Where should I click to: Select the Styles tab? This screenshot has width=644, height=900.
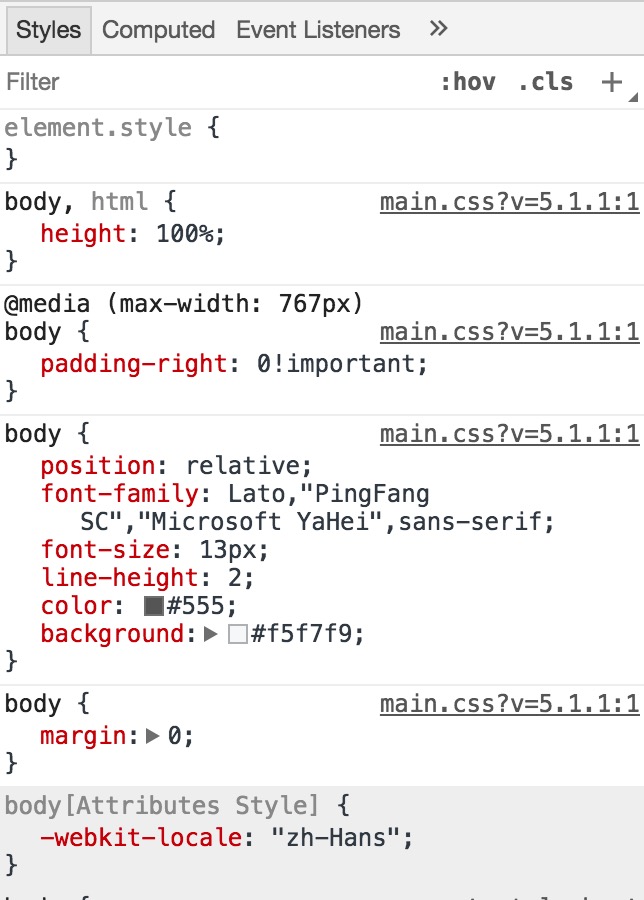[48, 30]
